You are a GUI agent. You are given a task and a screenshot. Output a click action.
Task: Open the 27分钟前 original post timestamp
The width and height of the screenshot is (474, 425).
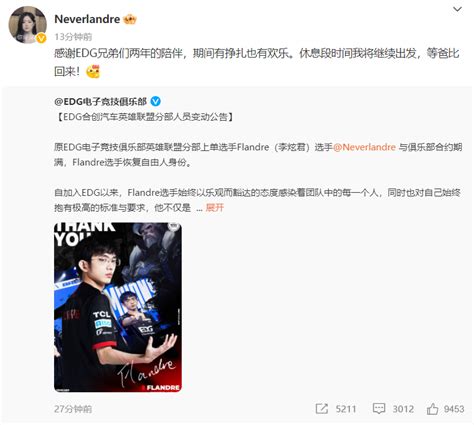click(x=73, y=409)
